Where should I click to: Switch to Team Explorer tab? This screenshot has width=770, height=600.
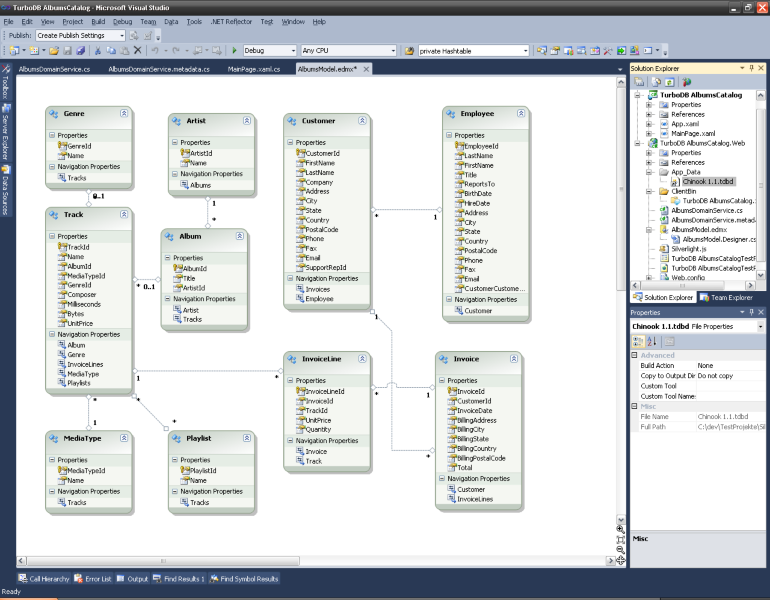coord(726,298)
